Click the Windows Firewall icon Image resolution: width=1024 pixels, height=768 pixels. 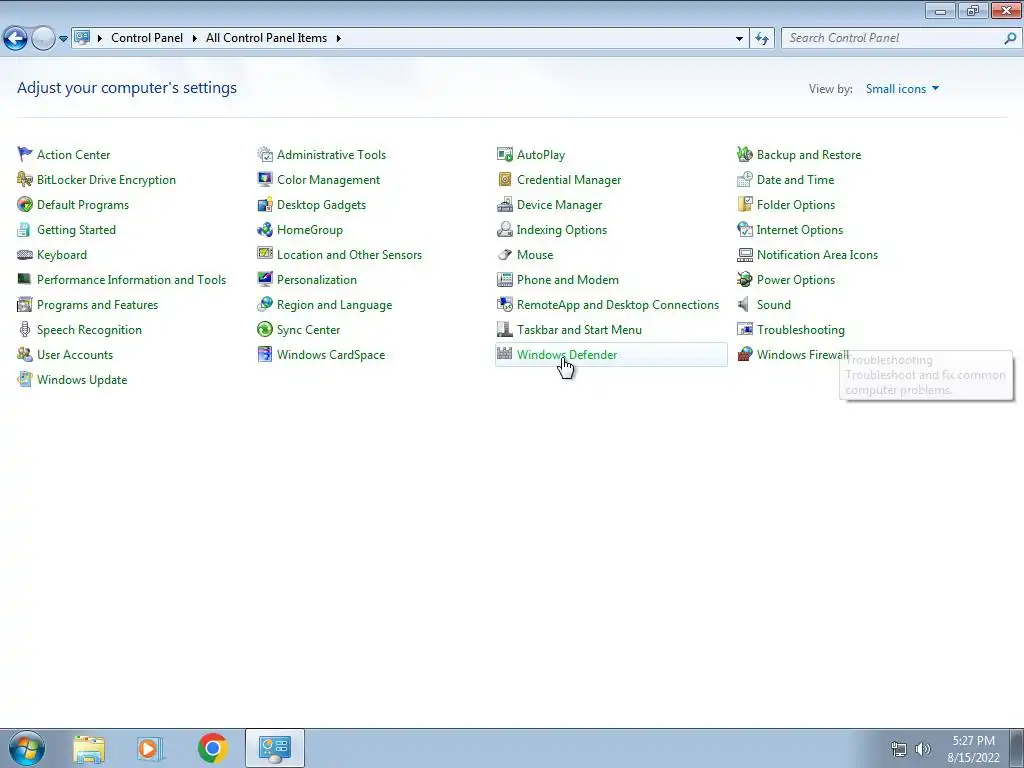pyautogui.click(x=744, y=355)
